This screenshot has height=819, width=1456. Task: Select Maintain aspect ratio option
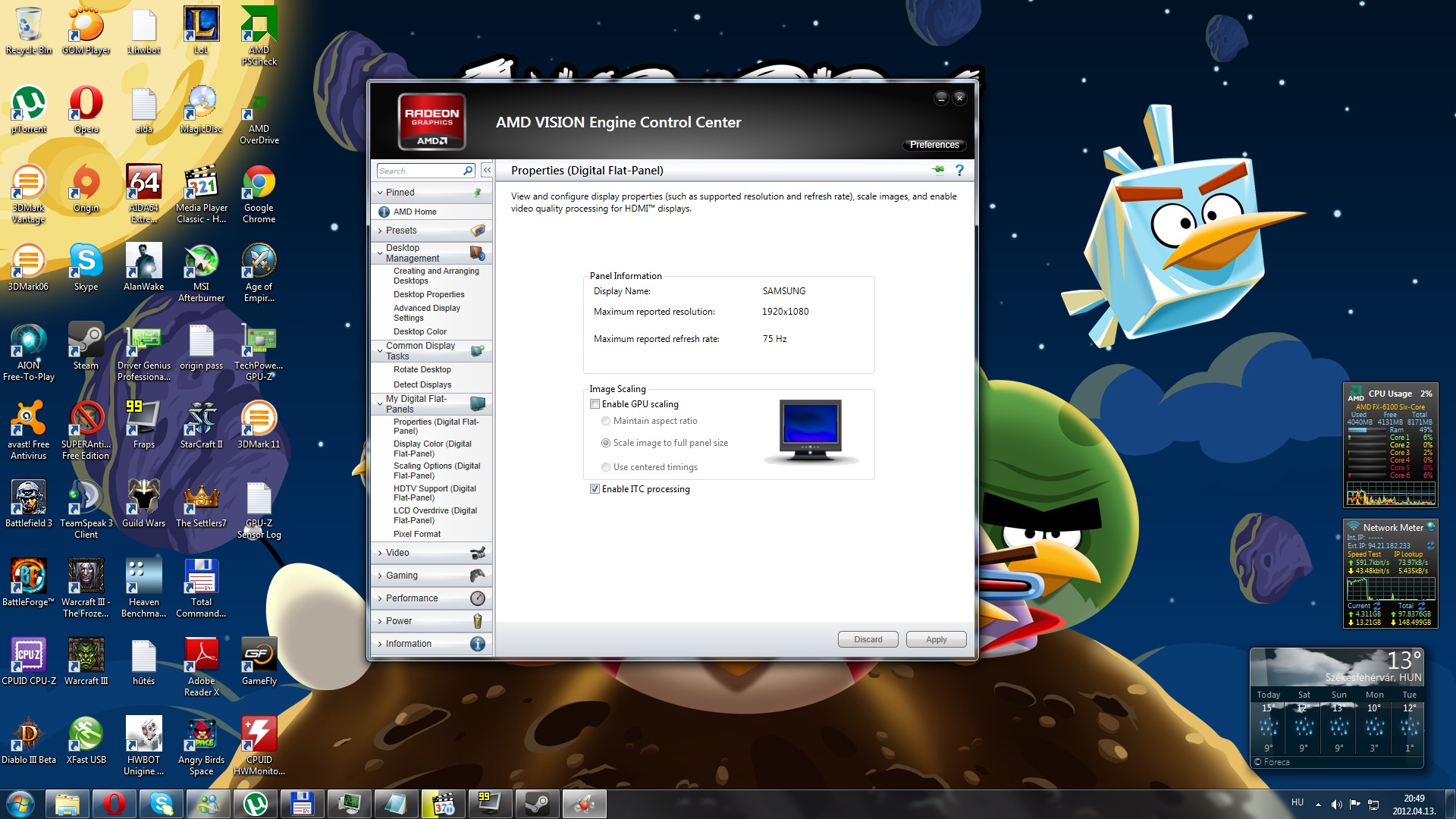[606, 421]
